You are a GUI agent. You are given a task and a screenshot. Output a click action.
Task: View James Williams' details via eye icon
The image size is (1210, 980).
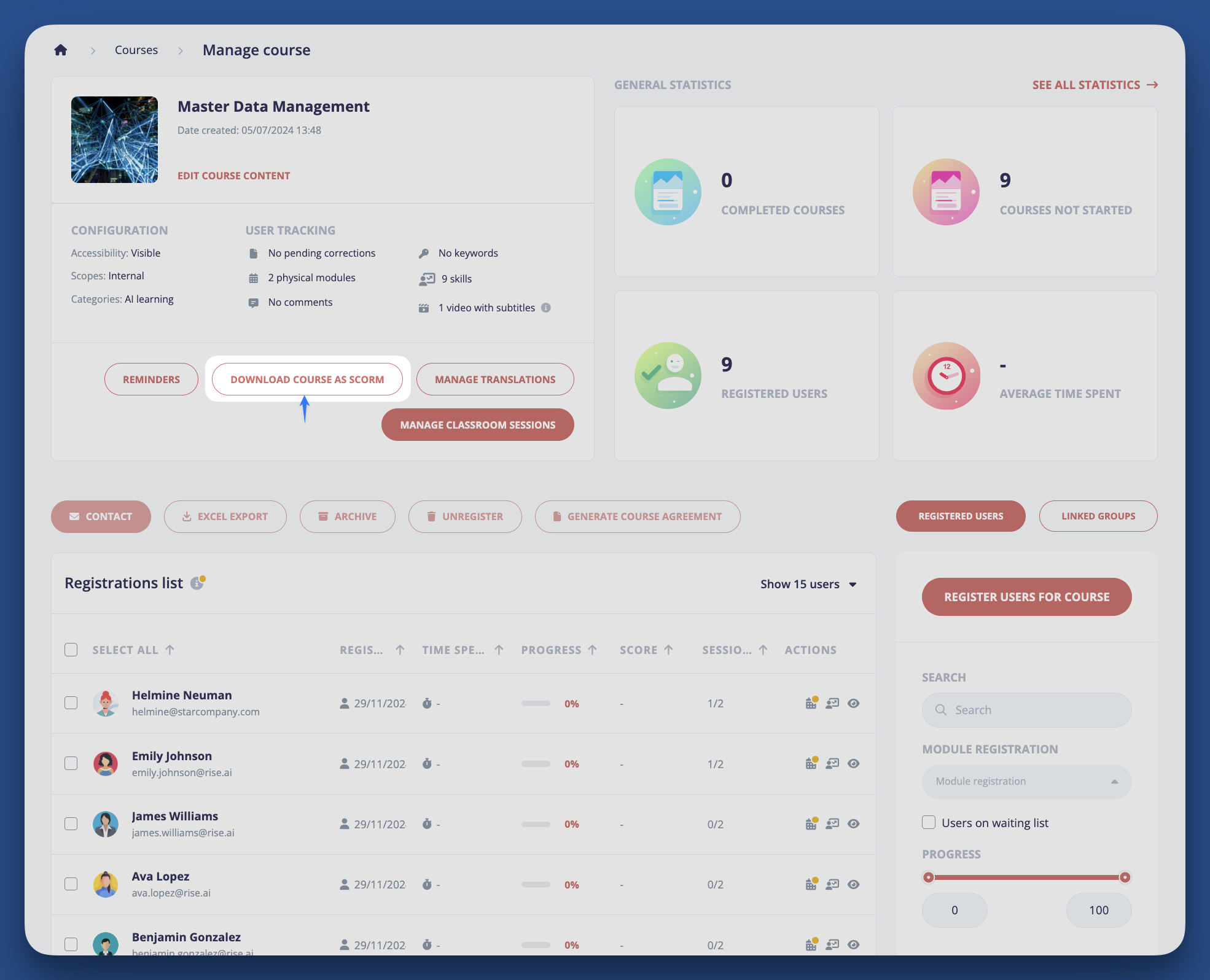[853, 823]
